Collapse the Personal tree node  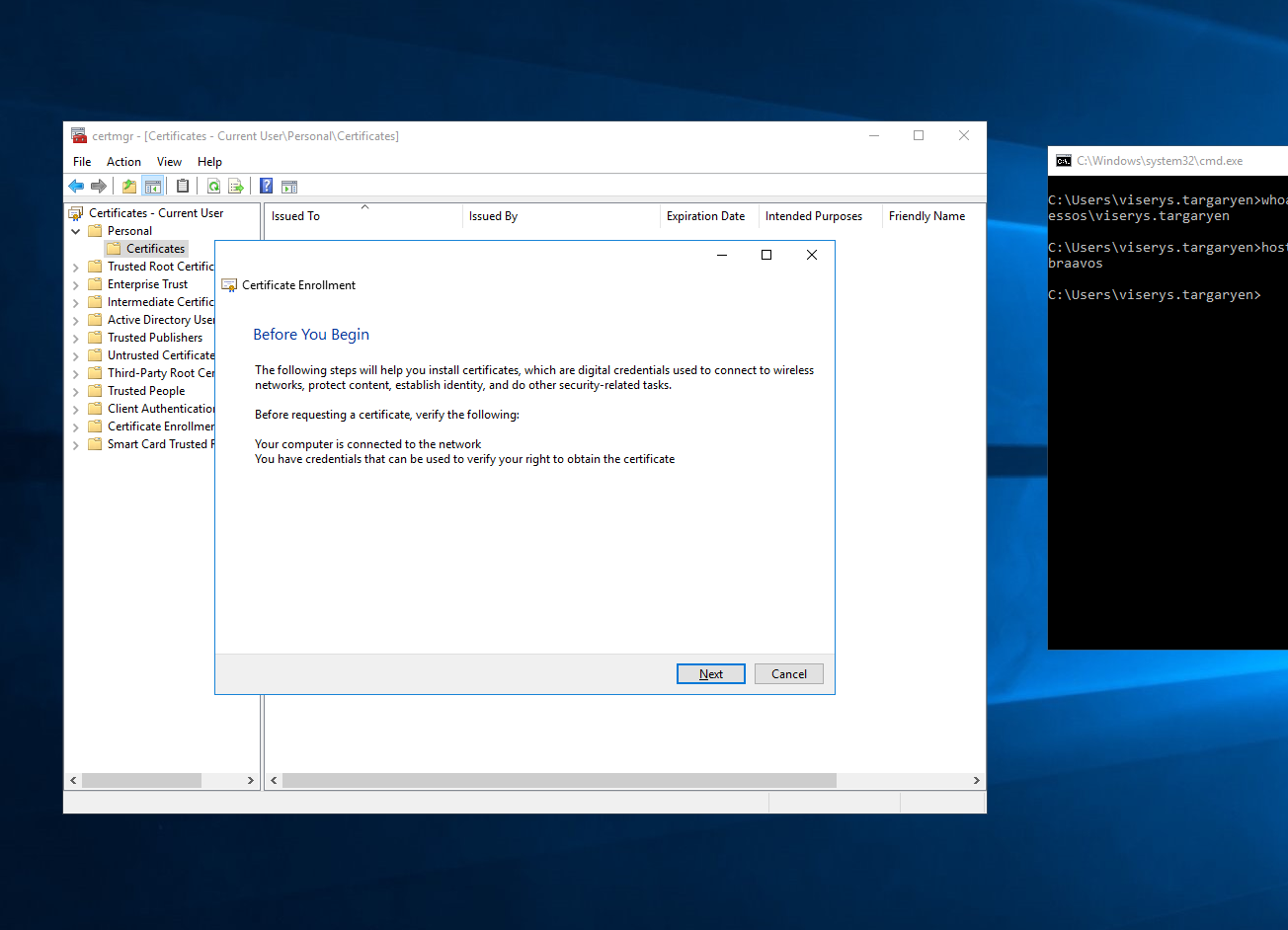point(76,231)
